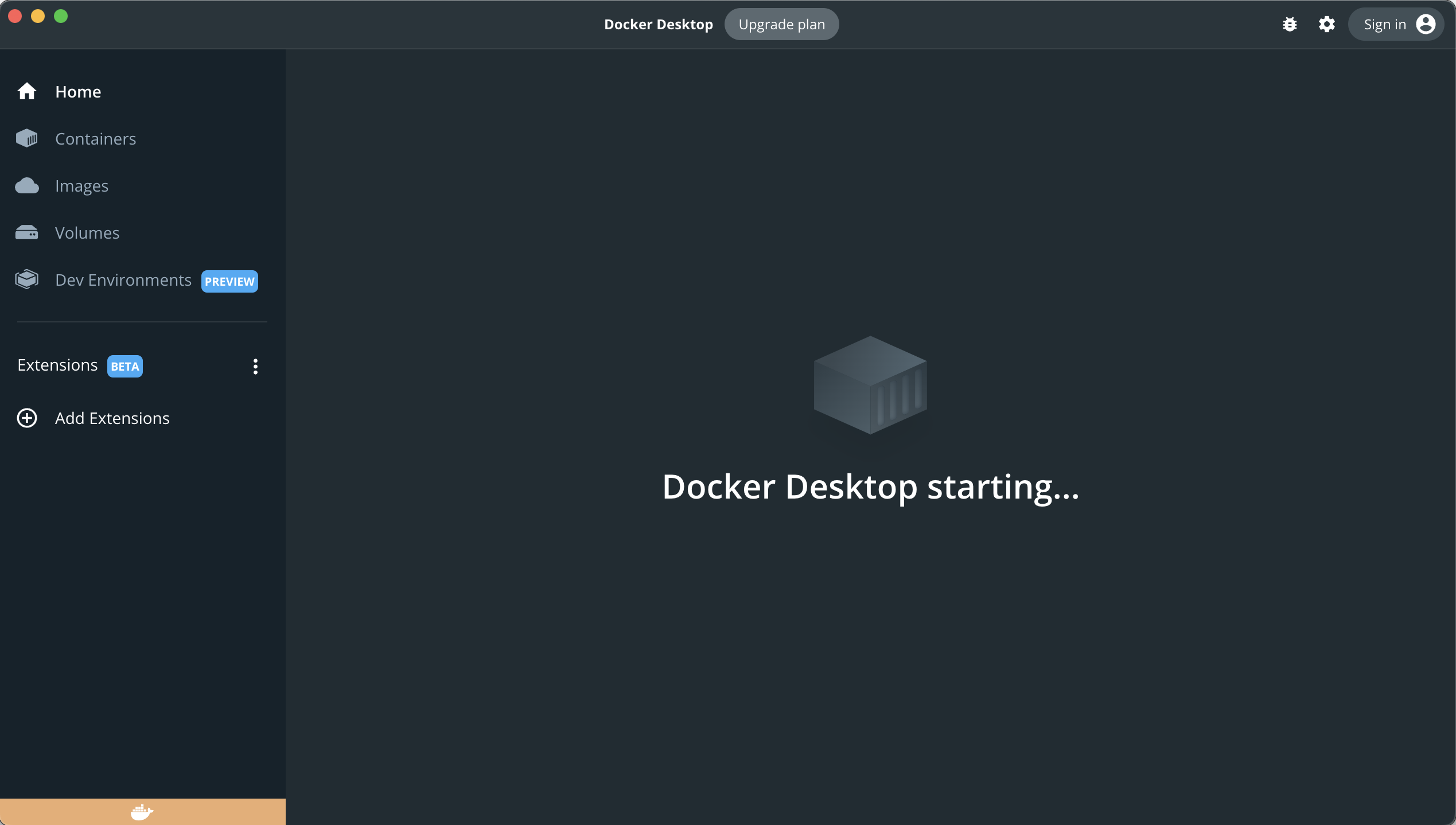The height and width of the screenshot is (825, 1456).
Task: Click the Add Extensions label
Action: pos(112,418)
